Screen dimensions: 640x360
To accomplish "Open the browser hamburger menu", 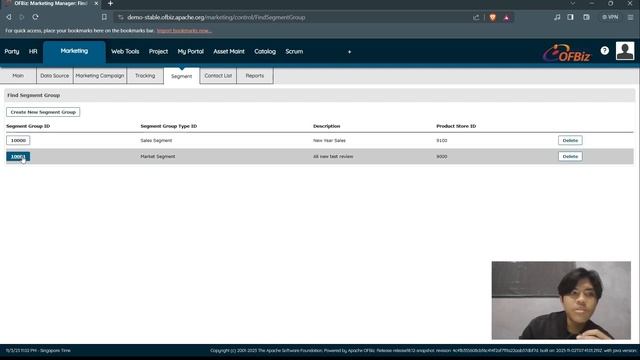I will pos(631,17).
